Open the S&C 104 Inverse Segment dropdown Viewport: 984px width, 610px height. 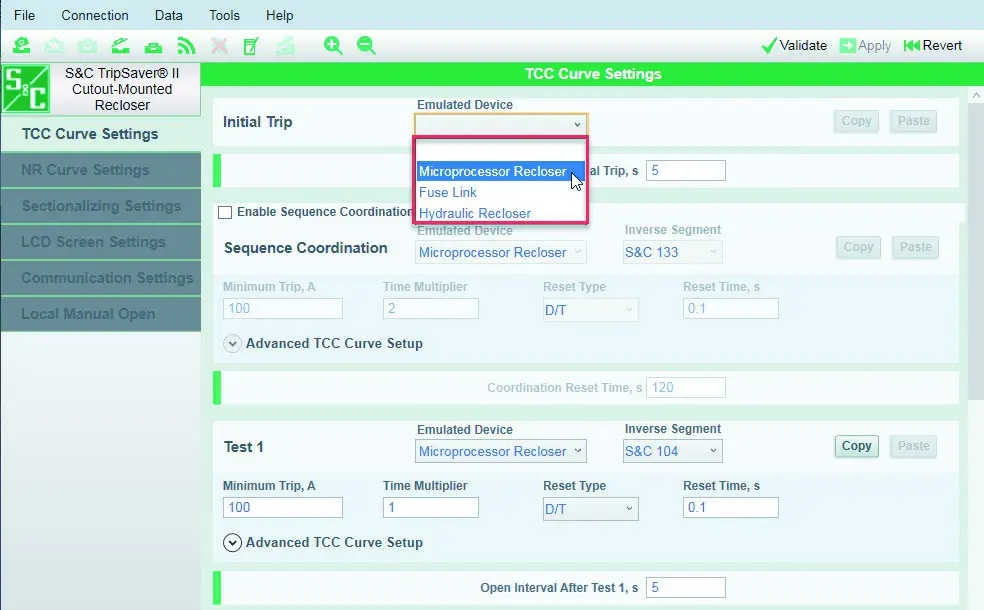672,451
